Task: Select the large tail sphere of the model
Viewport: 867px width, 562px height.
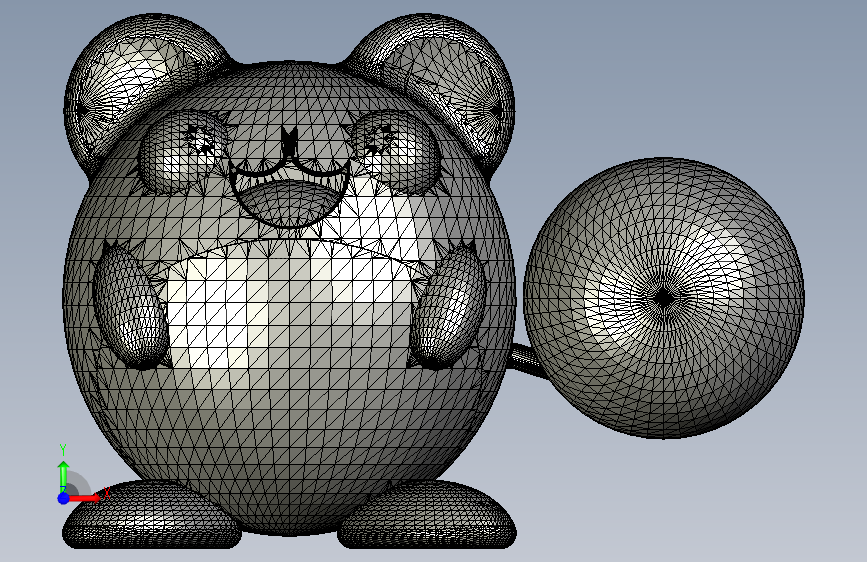Action: click(x=664, y=298)
